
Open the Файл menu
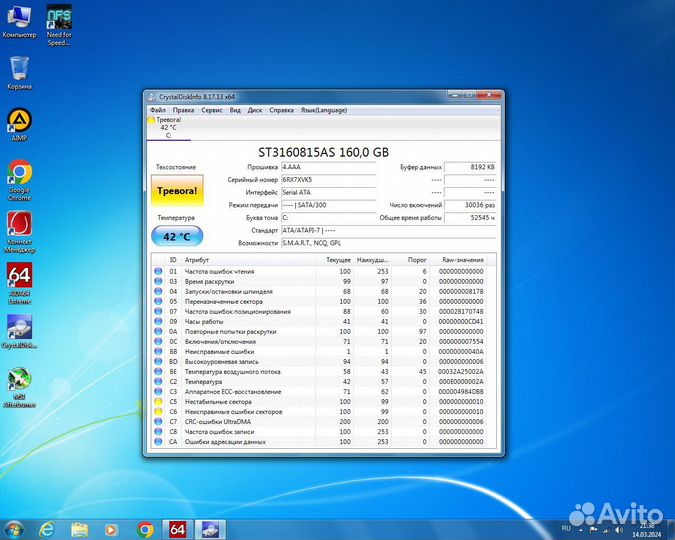pyautogui.click(x=158, y=110)
